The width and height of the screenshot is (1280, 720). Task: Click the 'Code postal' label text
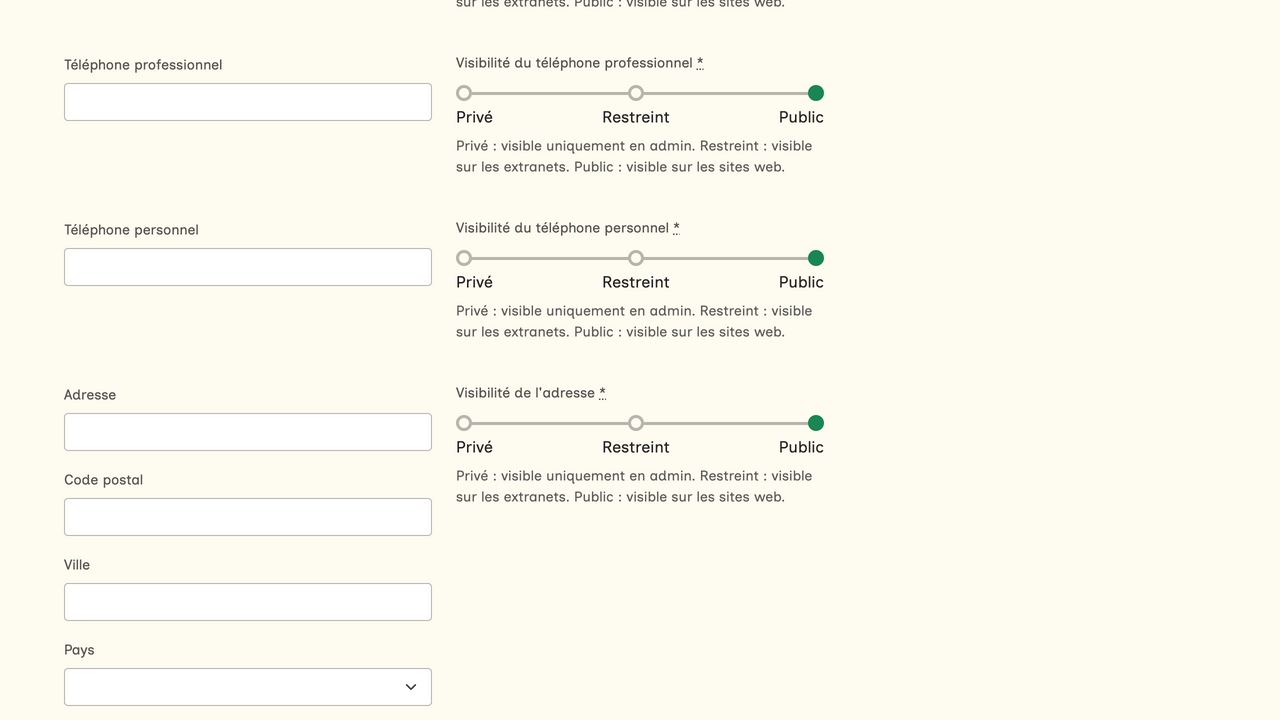click(x=103, y=480)
